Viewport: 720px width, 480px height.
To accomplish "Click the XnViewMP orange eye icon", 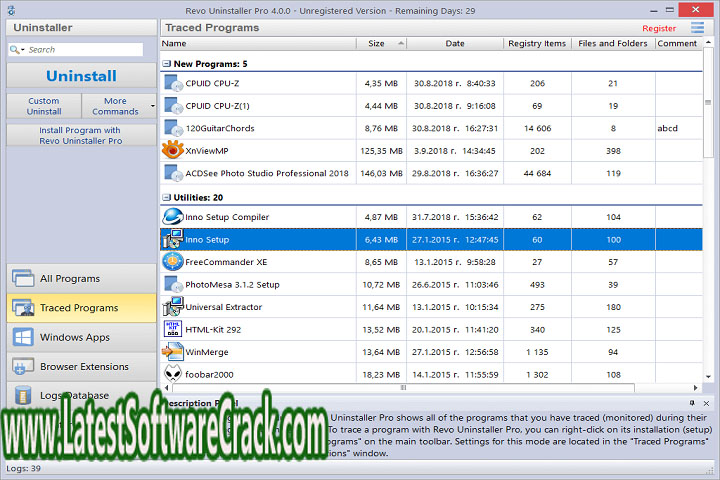I will [x=173, y=150].
